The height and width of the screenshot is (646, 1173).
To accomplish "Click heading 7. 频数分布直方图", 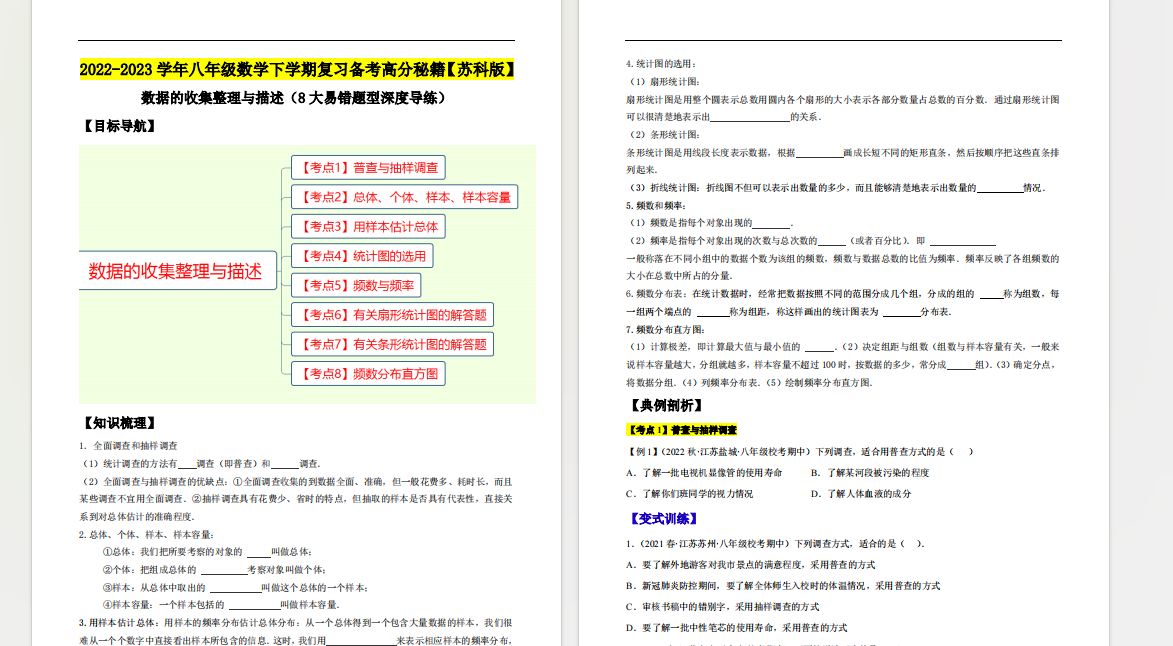I will click(x=666, y=330).
